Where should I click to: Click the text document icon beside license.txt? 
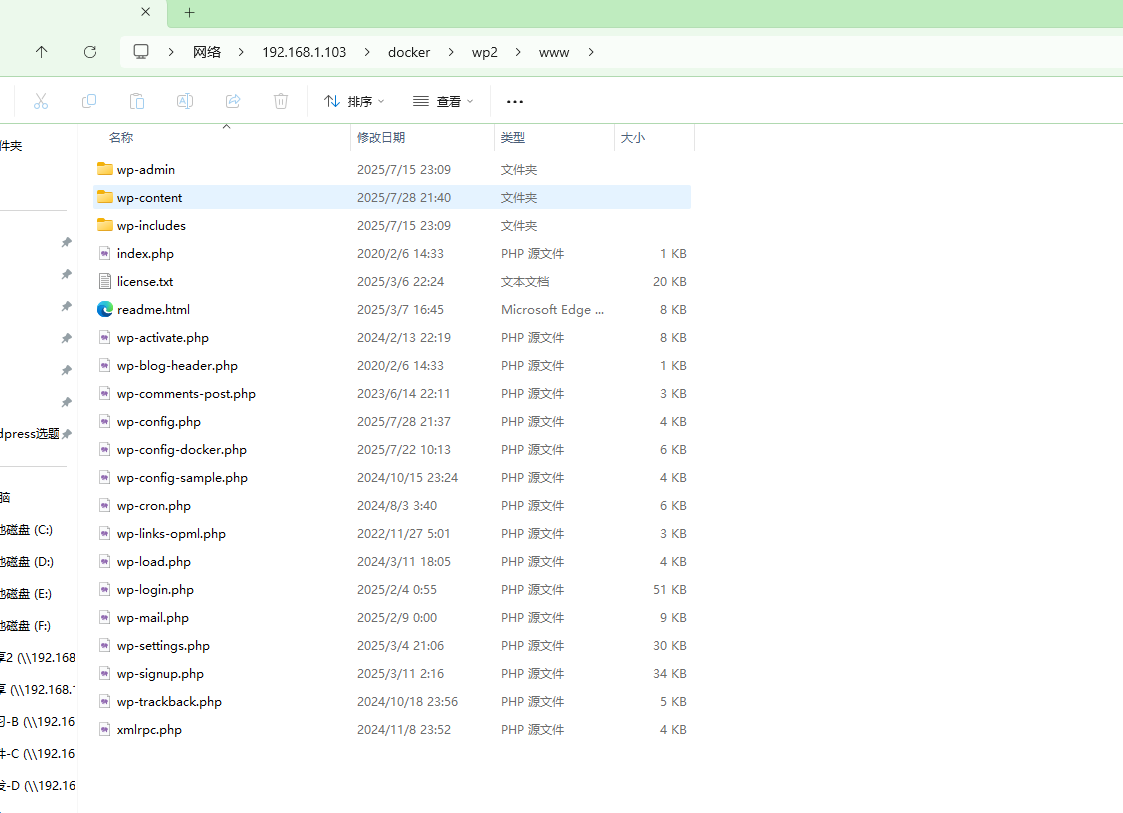point(105,282)
